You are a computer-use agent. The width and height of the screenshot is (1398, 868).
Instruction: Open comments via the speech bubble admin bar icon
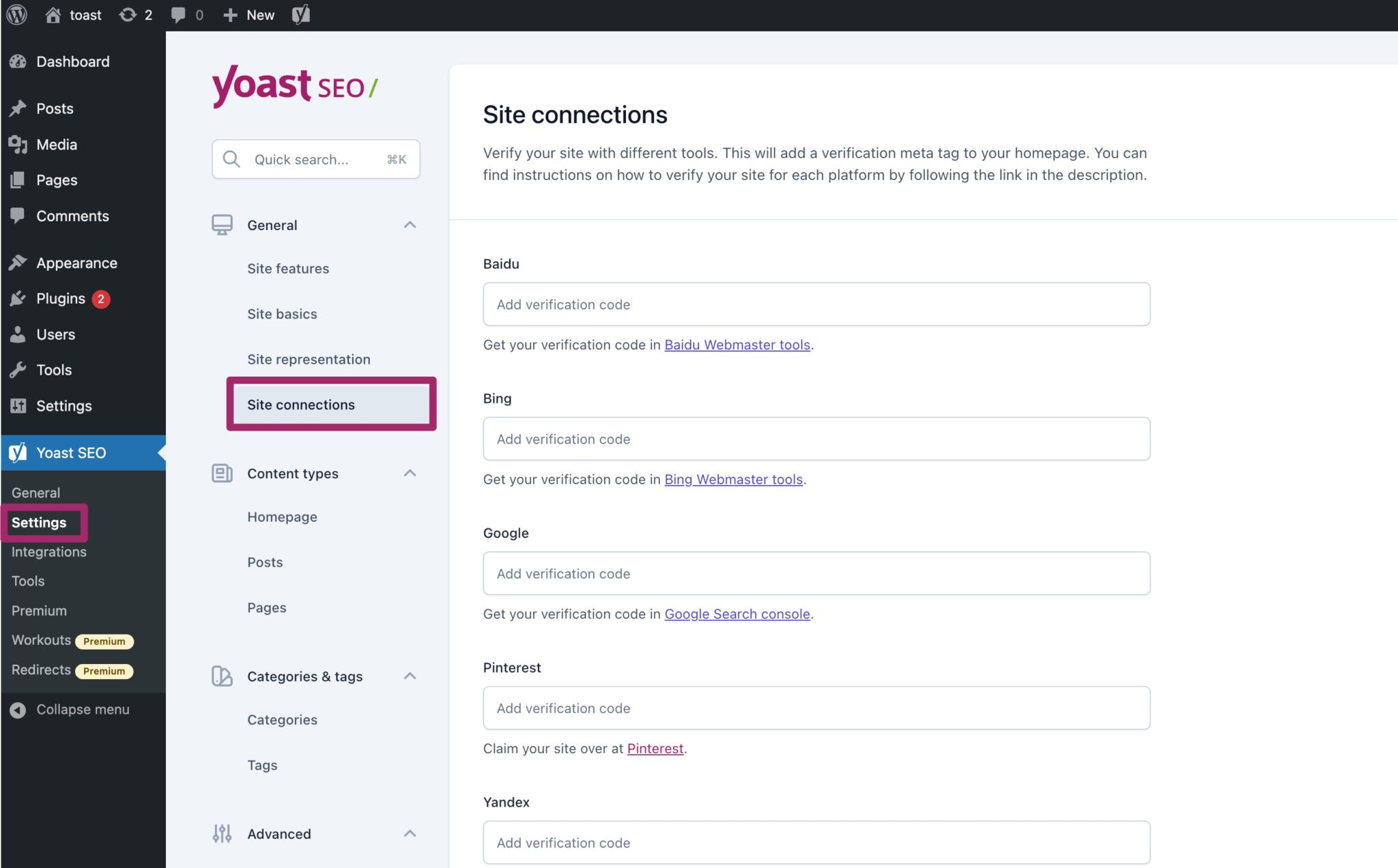[x=180, y=14]
